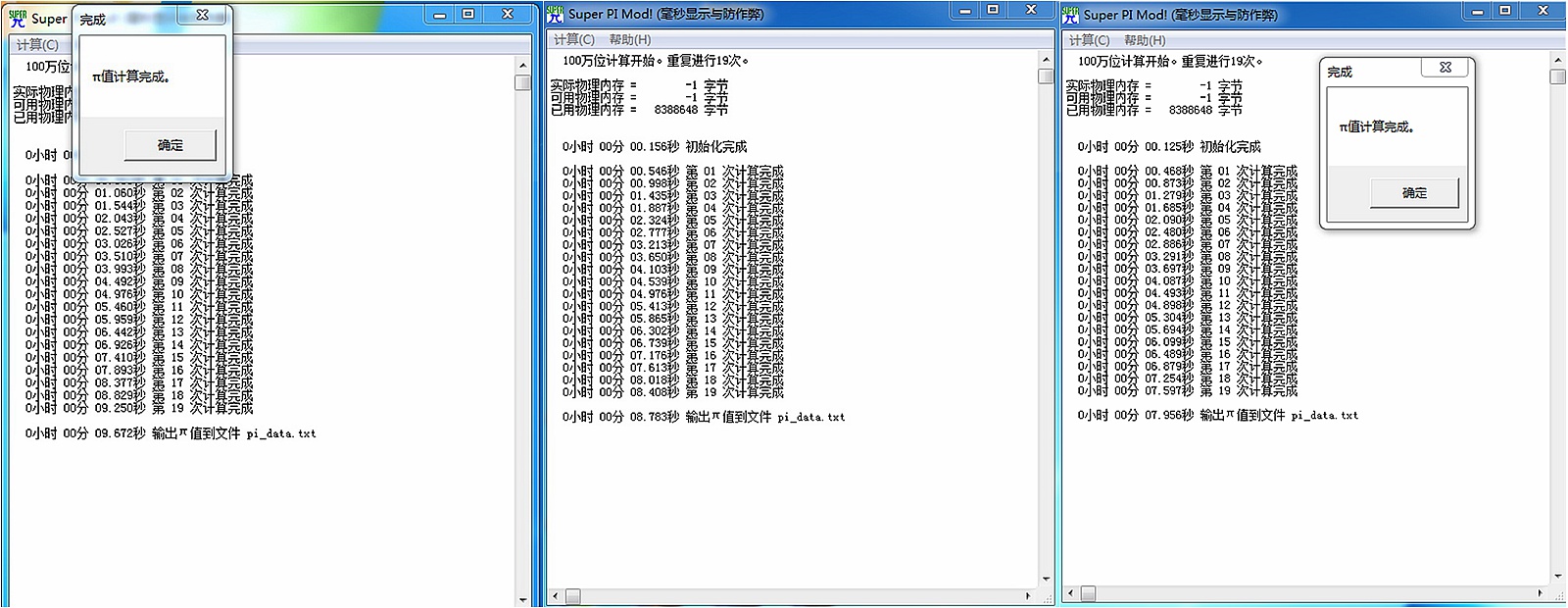Screen dimensions: 1568x608
Task: Click the horizontal scrollbar thumb in the right window
Action: 1088,593
